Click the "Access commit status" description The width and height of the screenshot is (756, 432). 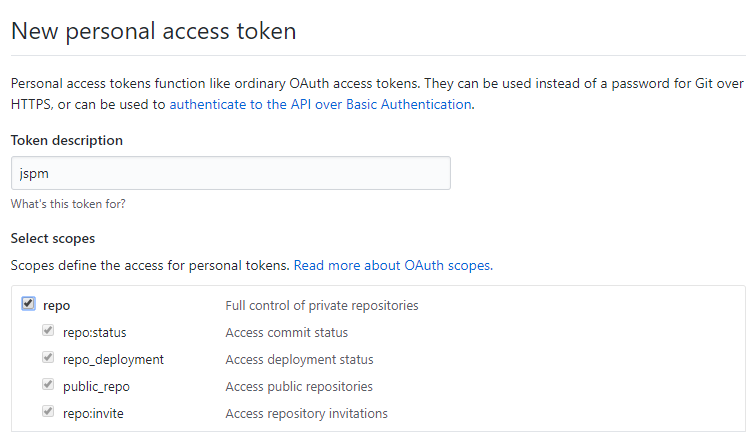pos(287,333)
